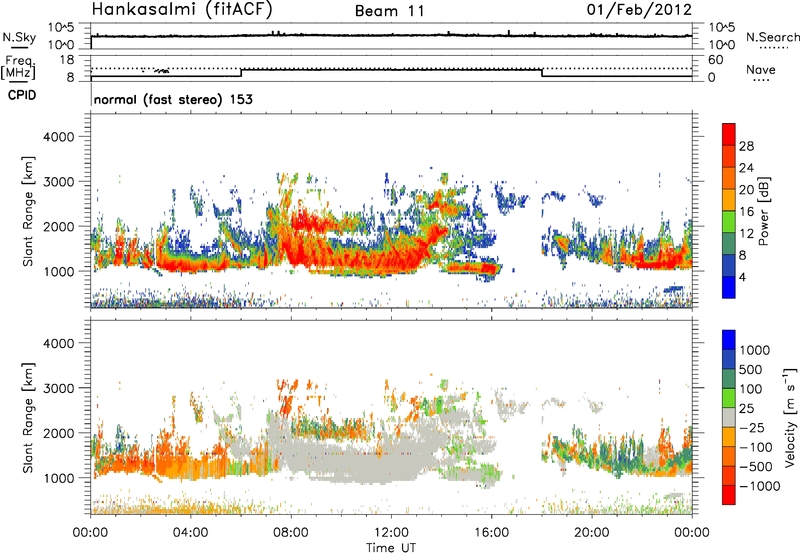Click the N.Sky legend label
This screenshot has width=800, height=554.
pos(19,37)
